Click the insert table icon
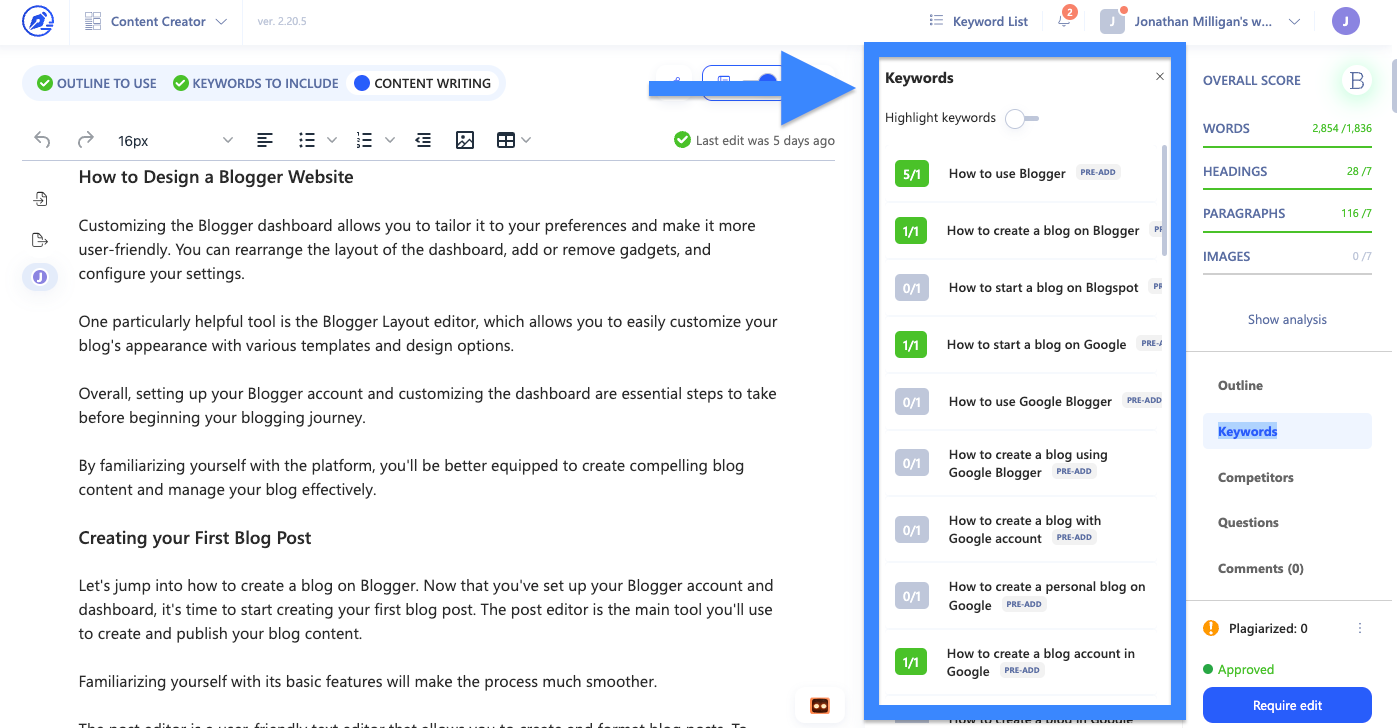This screenshot has width=1397, height=728. [506, 140]
